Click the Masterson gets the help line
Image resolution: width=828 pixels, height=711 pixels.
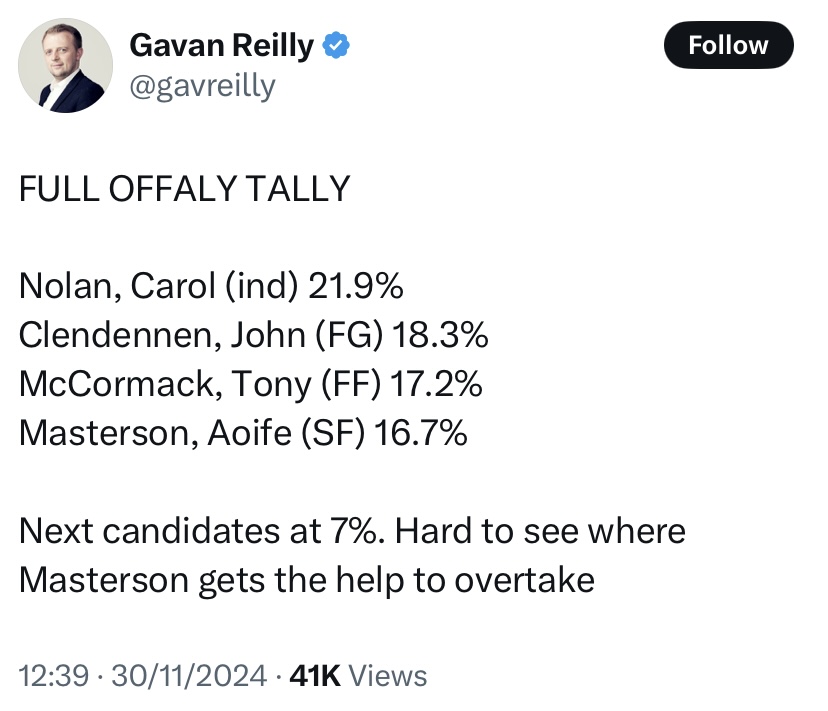[x=307, y=580]
